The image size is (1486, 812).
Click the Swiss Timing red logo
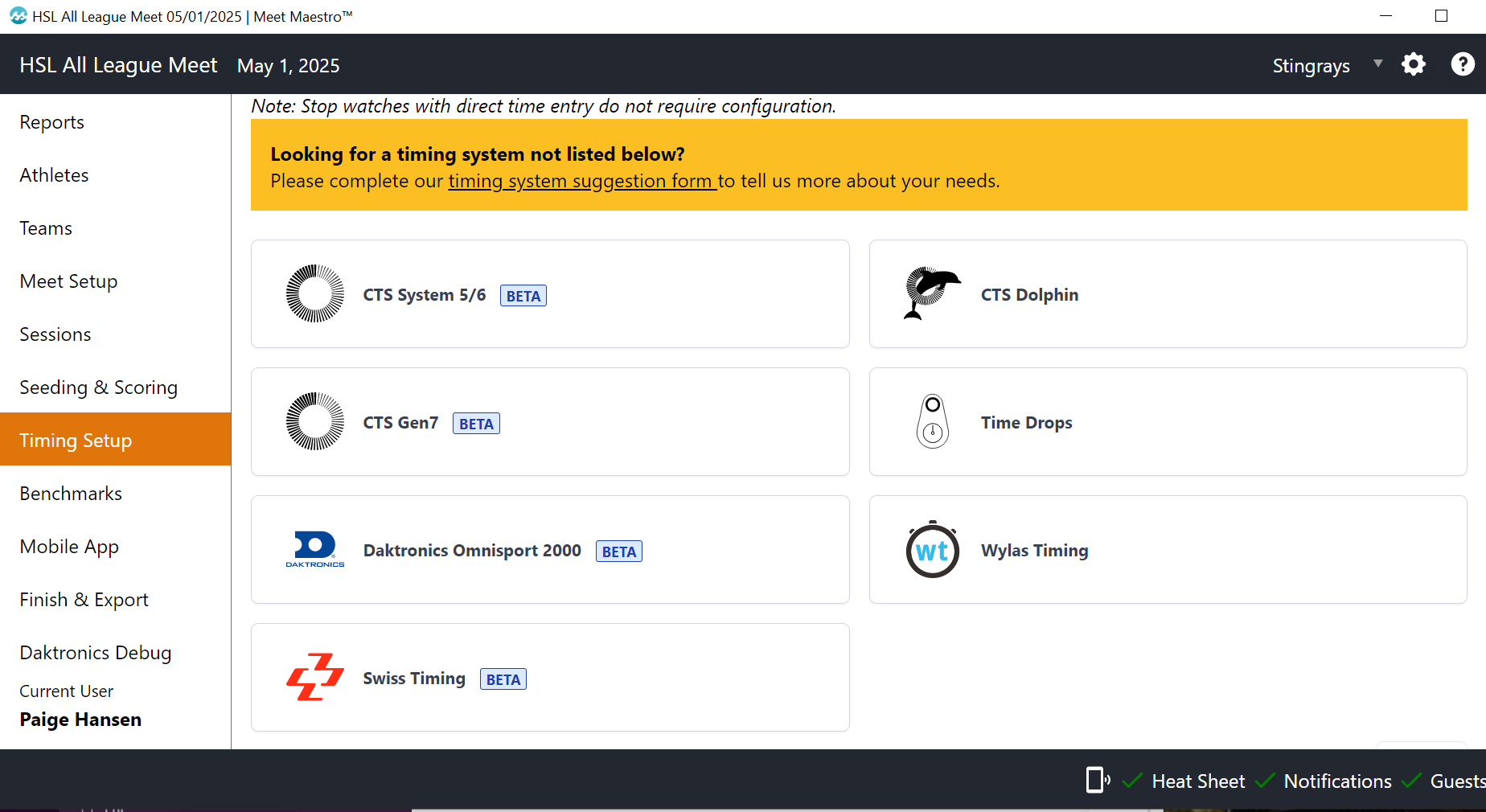(315, 677)
